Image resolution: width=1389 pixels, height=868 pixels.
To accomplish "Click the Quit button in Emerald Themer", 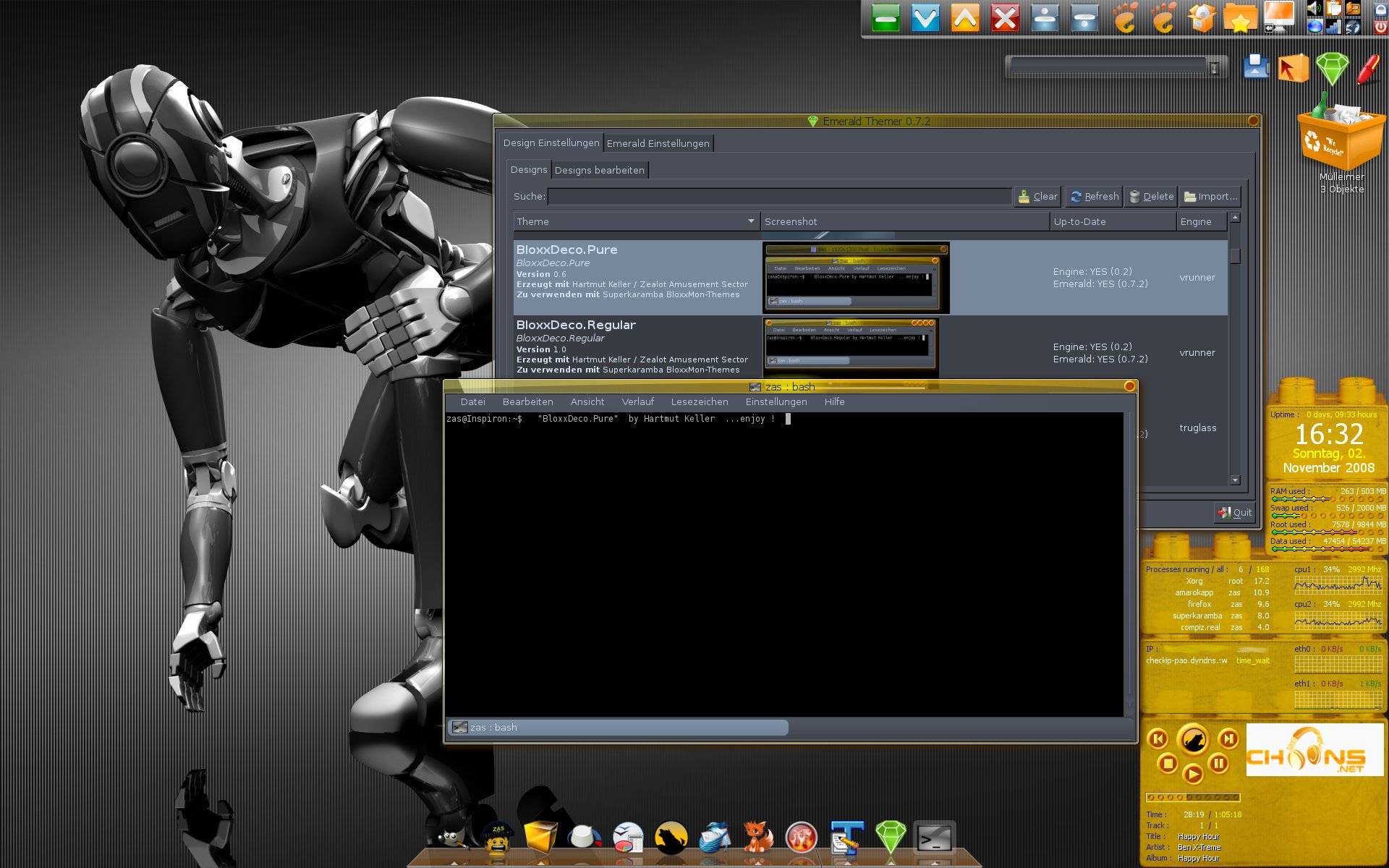I will pos(1234,512).
